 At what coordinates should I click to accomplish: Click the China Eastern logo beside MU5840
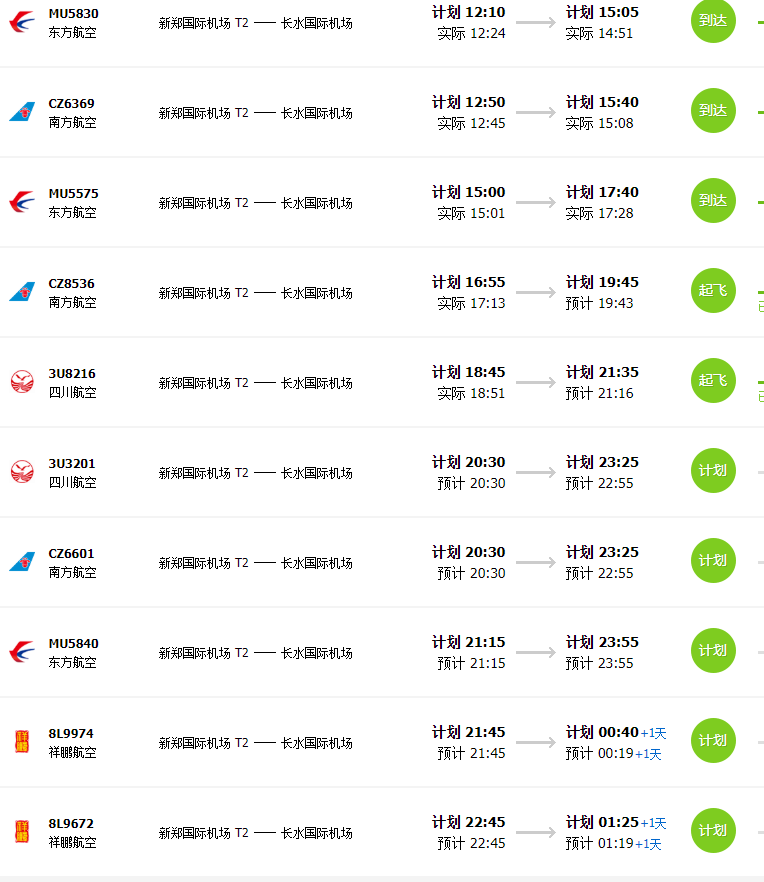[22, 652]
